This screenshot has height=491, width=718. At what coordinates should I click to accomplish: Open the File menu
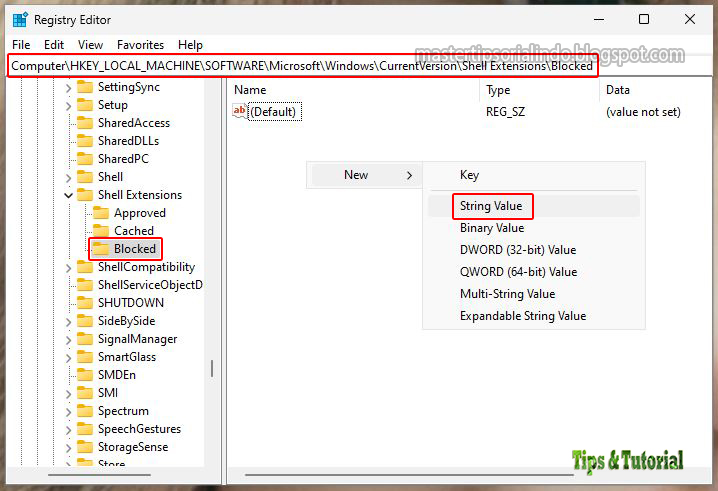(x=21, y=45)
